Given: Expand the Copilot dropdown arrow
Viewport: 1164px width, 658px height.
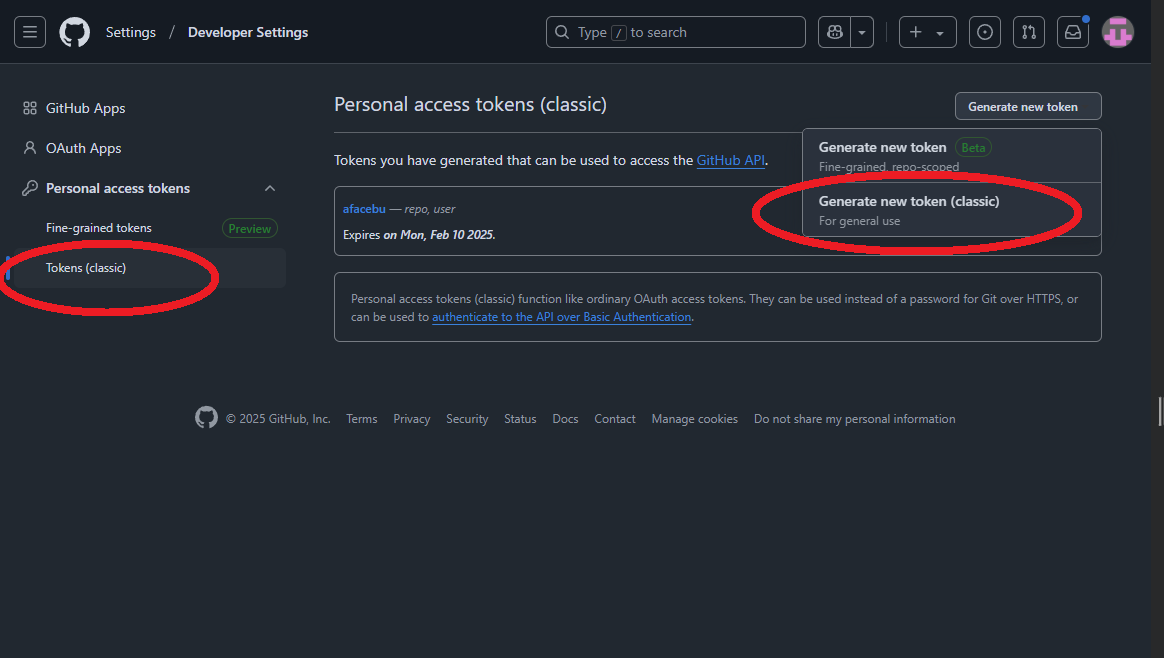Looking at the screenshot, I should [862, 32].
